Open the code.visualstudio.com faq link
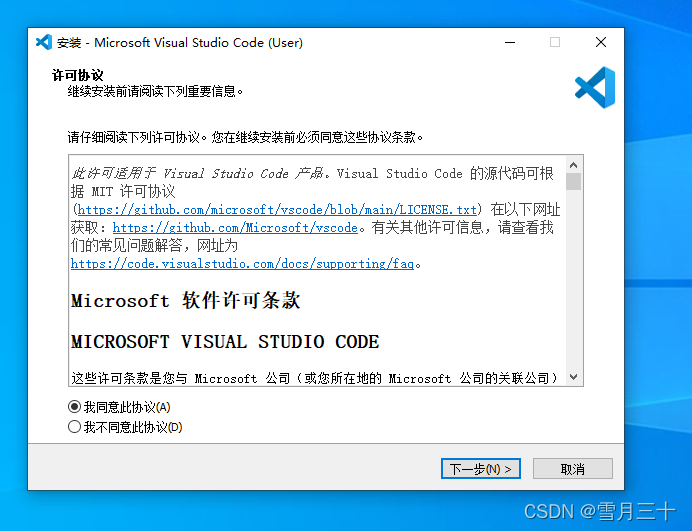Viewport: 692px width, 531px height. (242, 264)
